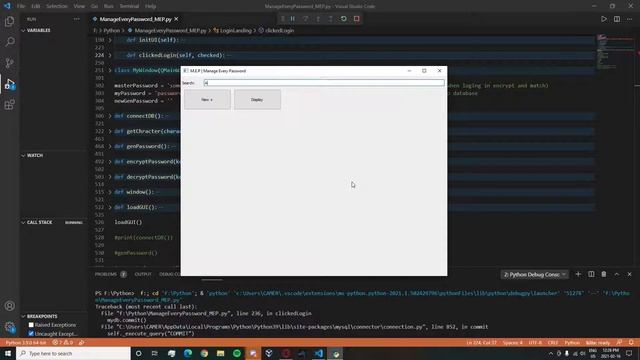Maximize the terminal panel size
The image size is (640, 360).
pos(617,274)
